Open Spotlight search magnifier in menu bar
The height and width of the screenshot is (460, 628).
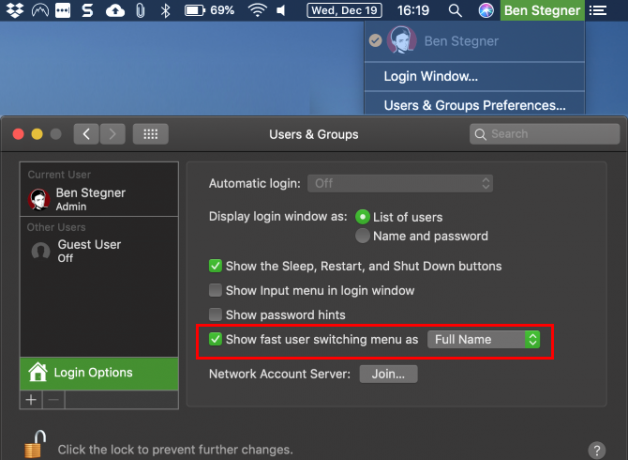(x=455, y=10)
